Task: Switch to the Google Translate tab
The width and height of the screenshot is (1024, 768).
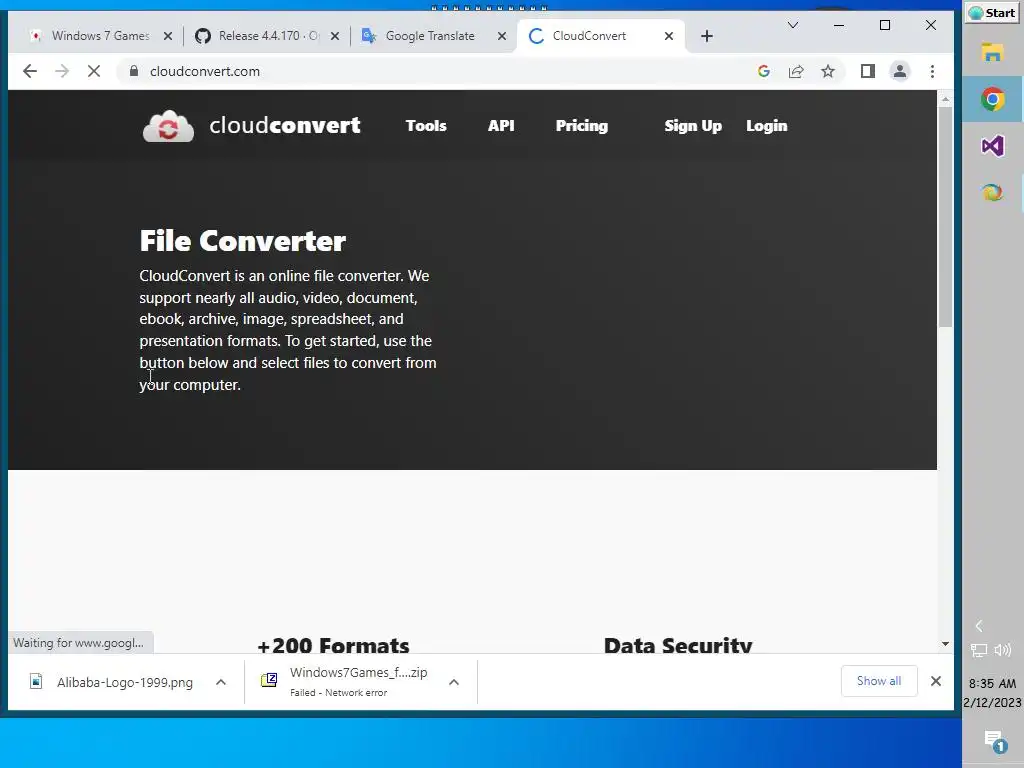Action: click(430, 36)
